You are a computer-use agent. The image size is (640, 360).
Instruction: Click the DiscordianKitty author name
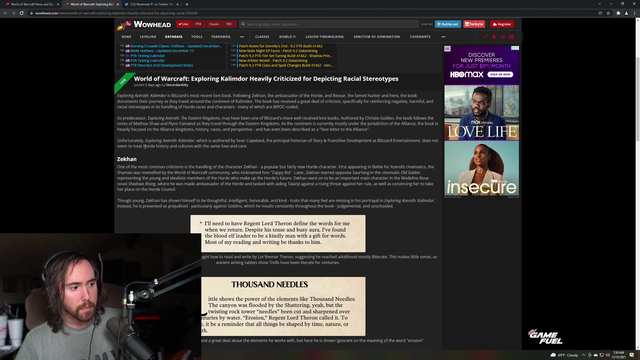point(177,85)
